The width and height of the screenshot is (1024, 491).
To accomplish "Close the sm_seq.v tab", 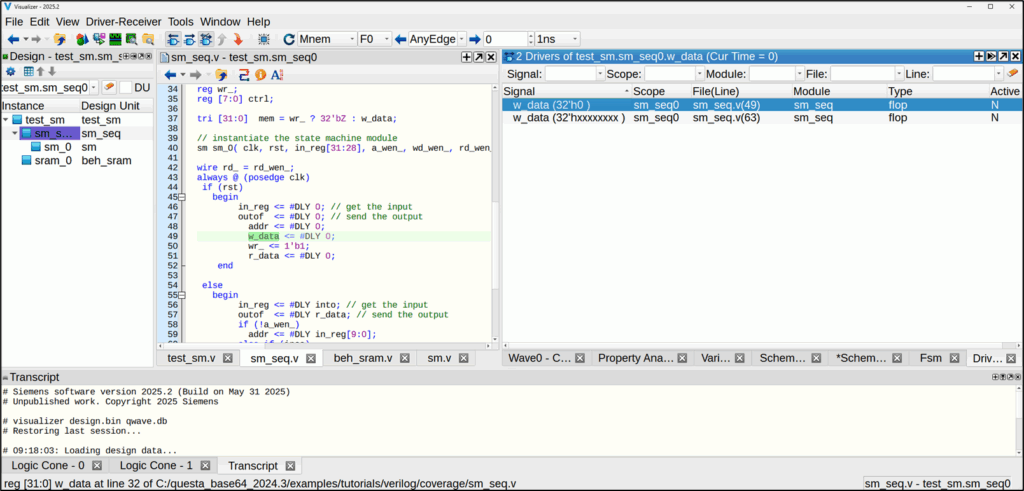I will 310,358.
